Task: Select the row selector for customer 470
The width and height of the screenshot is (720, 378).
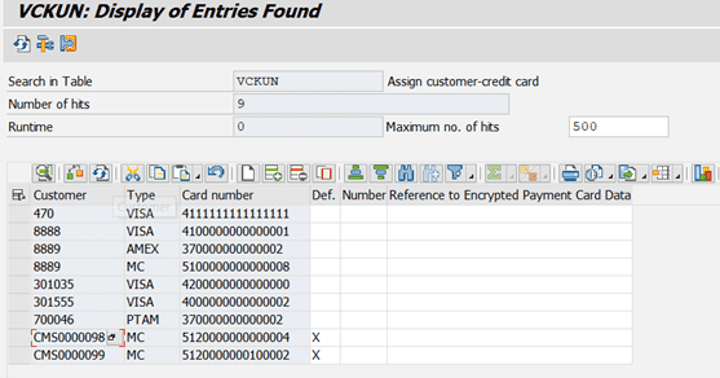Action: 19,214
